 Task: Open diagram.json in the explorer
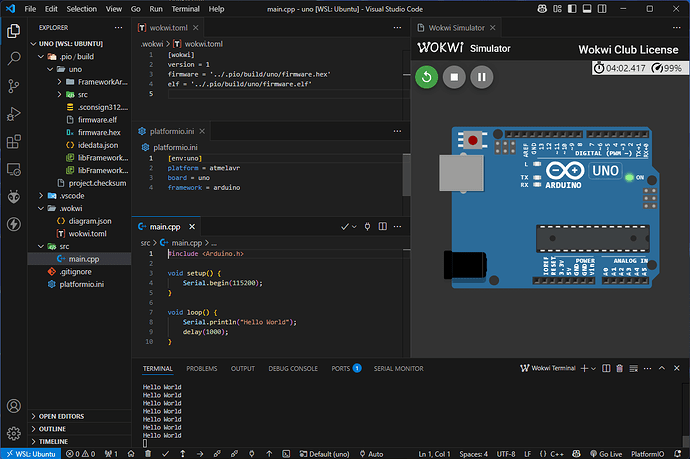tap(80, 221)
